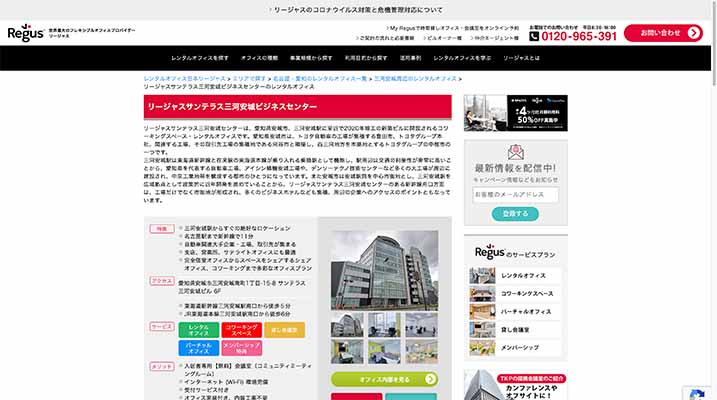Click the TKP conference room banner
This screenshot has height=400, width=717.
(515, 385)
